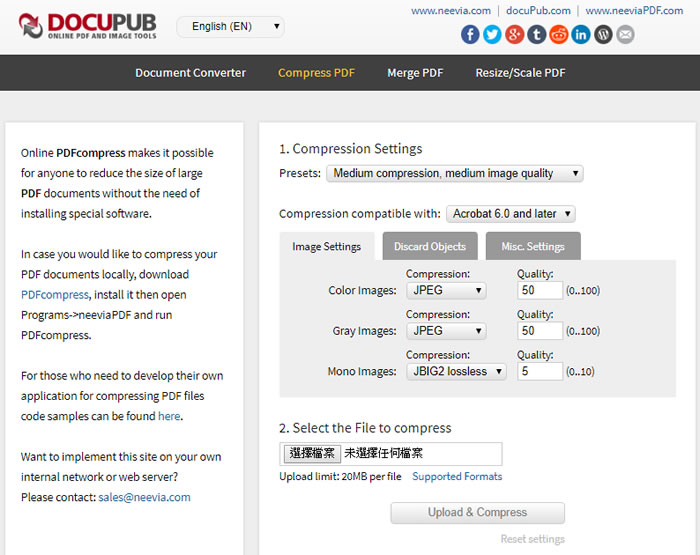Share via LinkedIn icon

(x=581, y=34)
